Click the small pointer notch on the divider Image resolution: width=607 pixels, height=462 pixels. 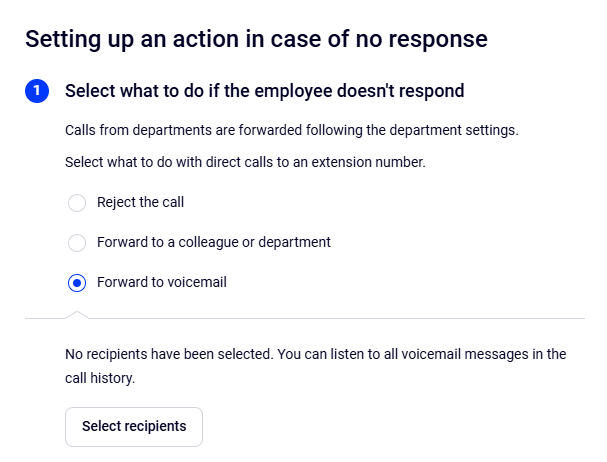point(77,315)
